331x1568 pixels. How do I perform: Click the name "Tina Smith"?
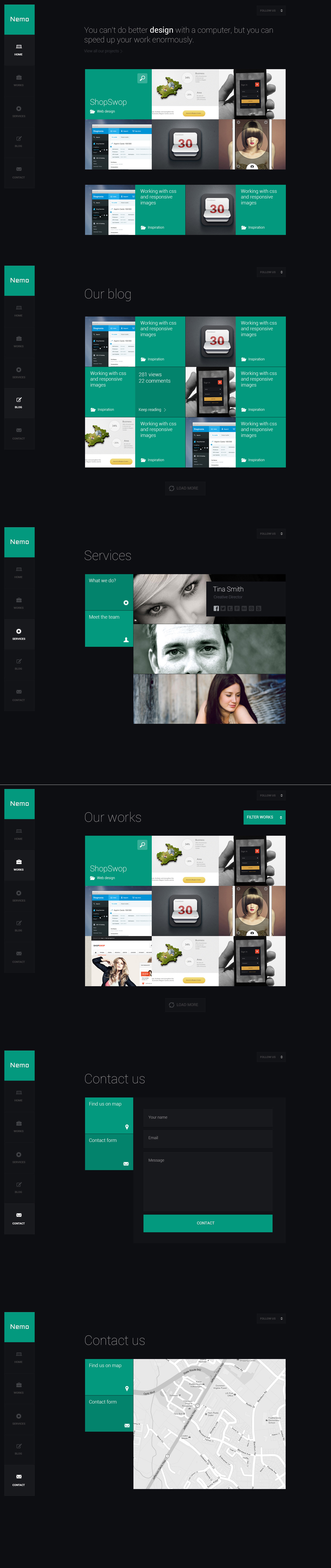[x=228, y=589]
